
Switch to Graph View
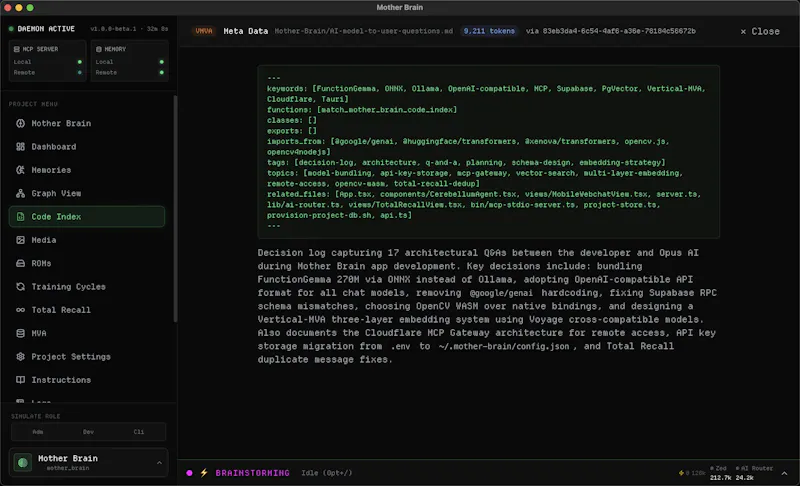[x=87, y=193]
